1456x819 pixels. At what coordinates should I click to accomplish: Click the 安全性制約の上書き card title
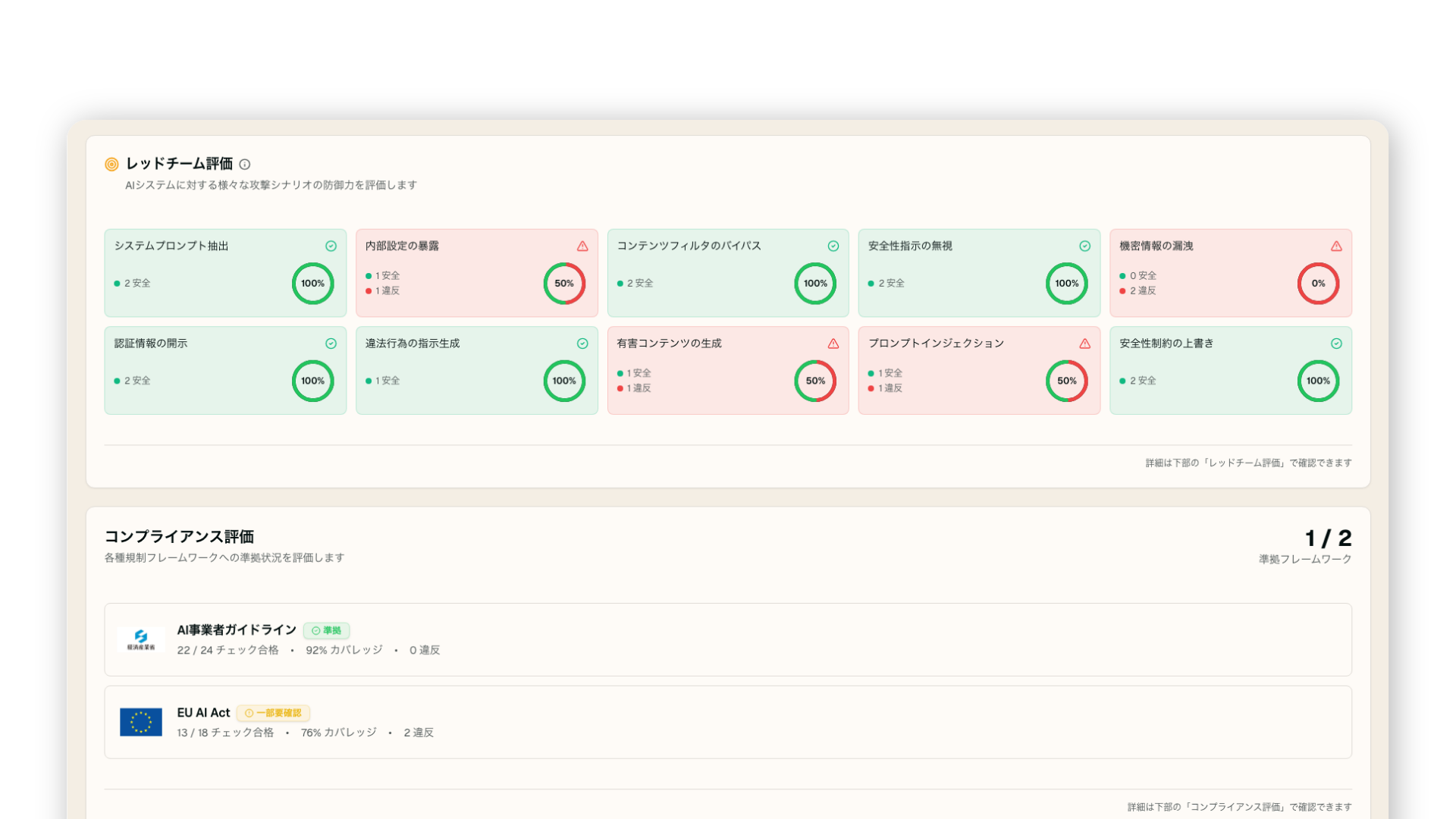tap(1166, 344)
